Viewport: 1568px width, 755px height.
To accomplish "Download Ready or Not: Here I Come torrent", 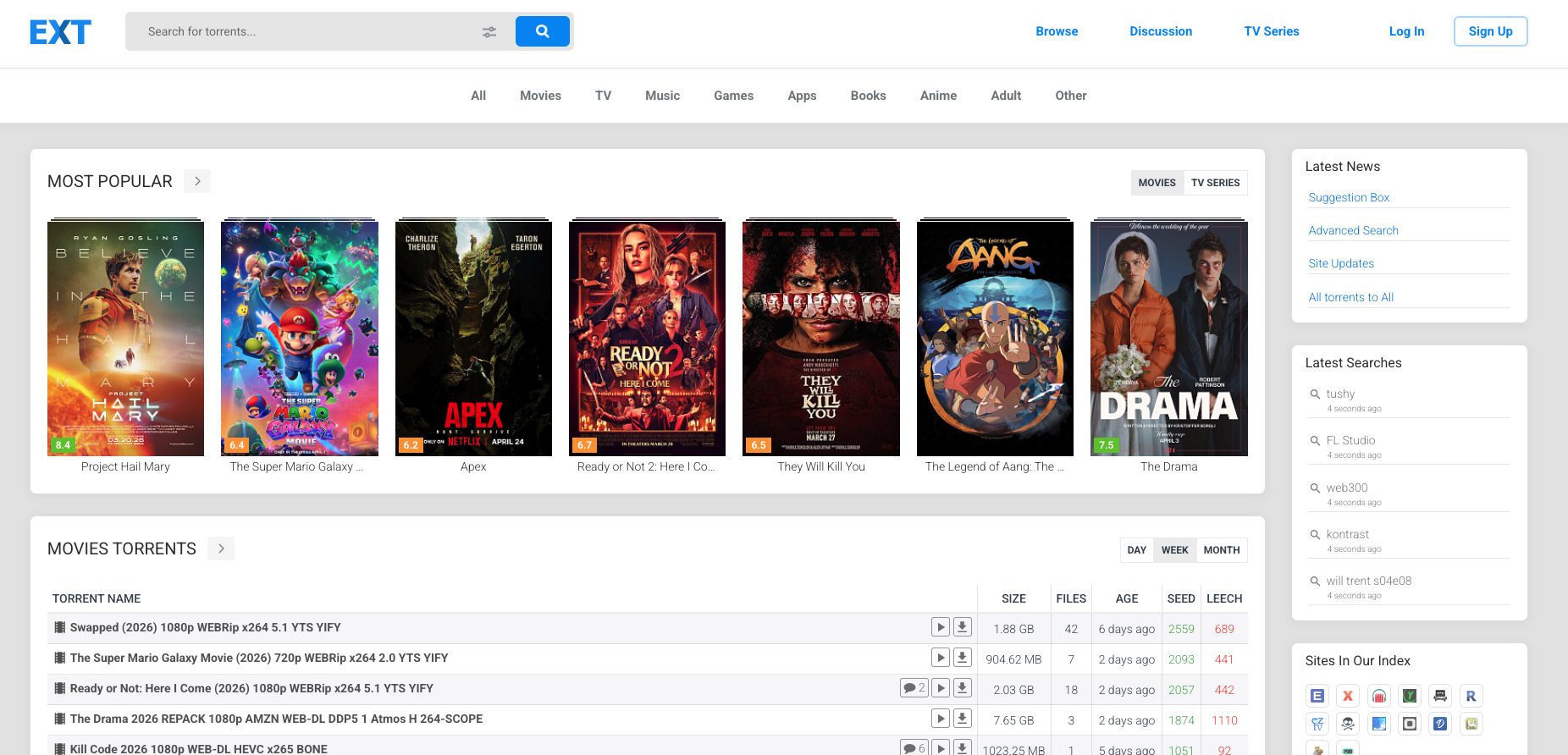I will point(963,688).
